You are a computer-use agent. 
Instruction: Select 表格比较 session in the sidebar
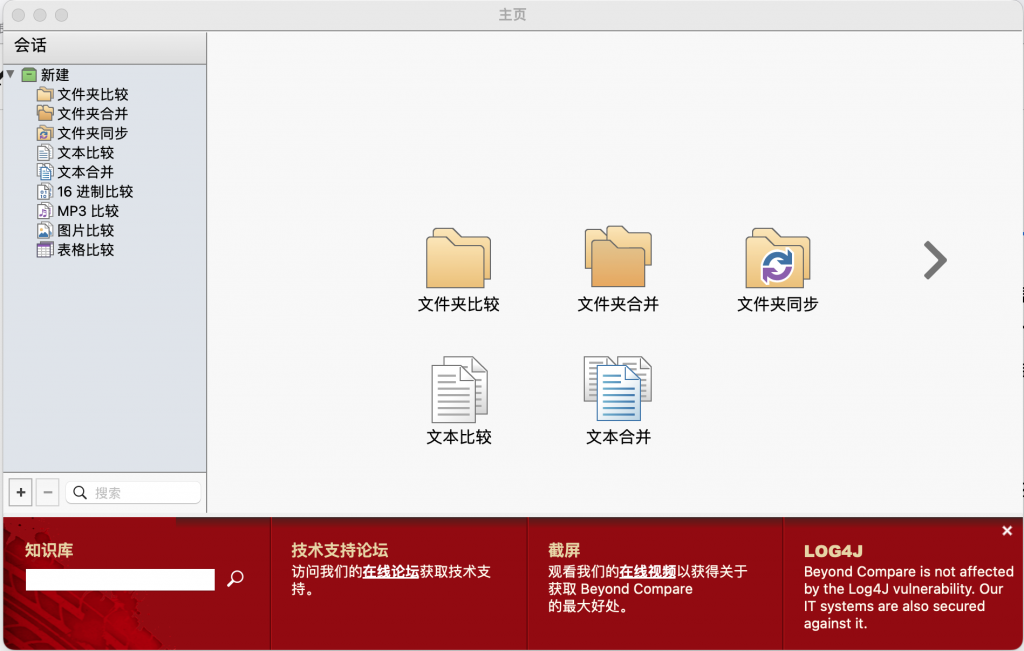coord(75,250)
